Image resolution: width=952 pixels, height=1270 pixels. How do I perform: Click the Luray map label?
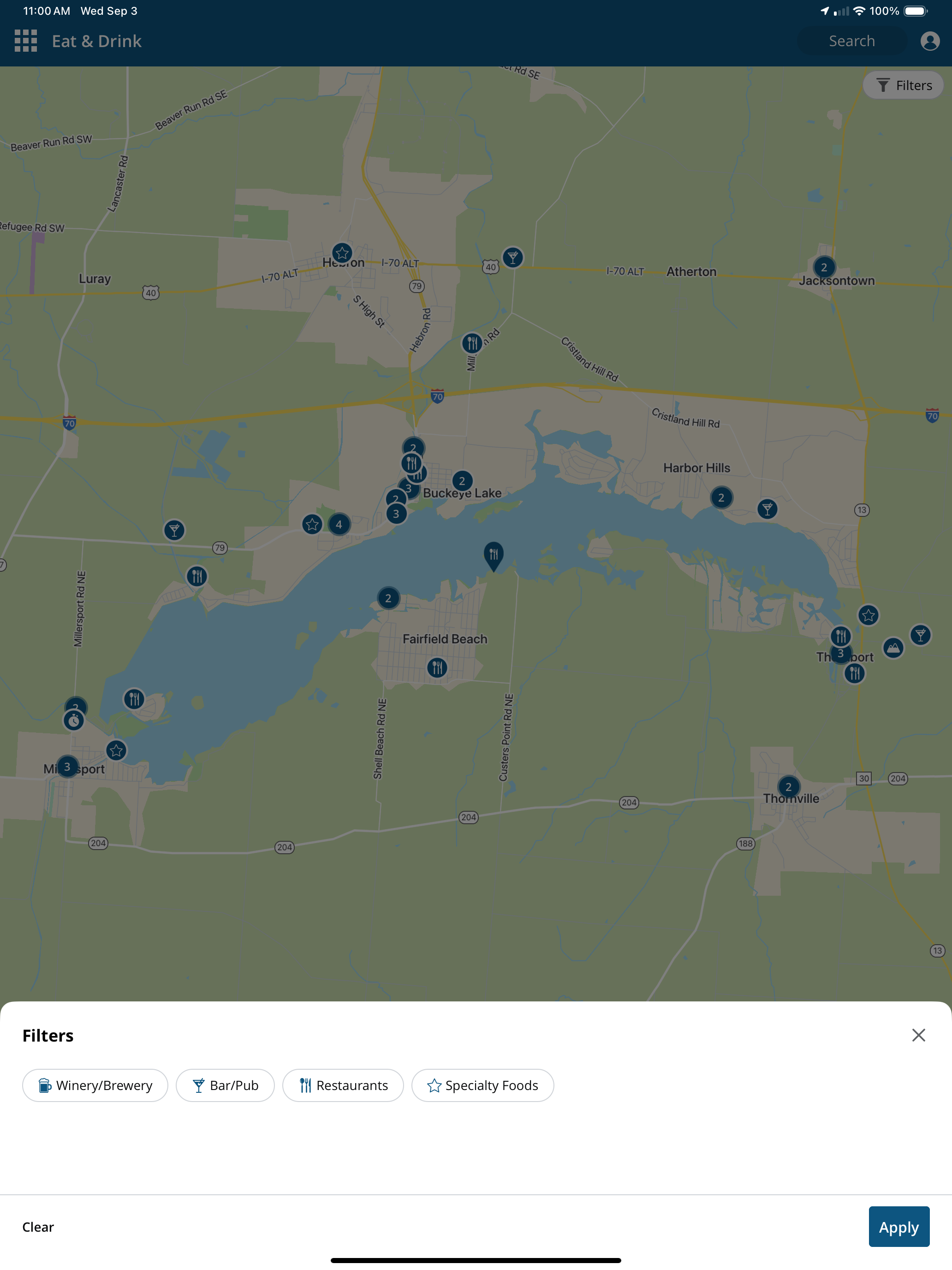95,279
